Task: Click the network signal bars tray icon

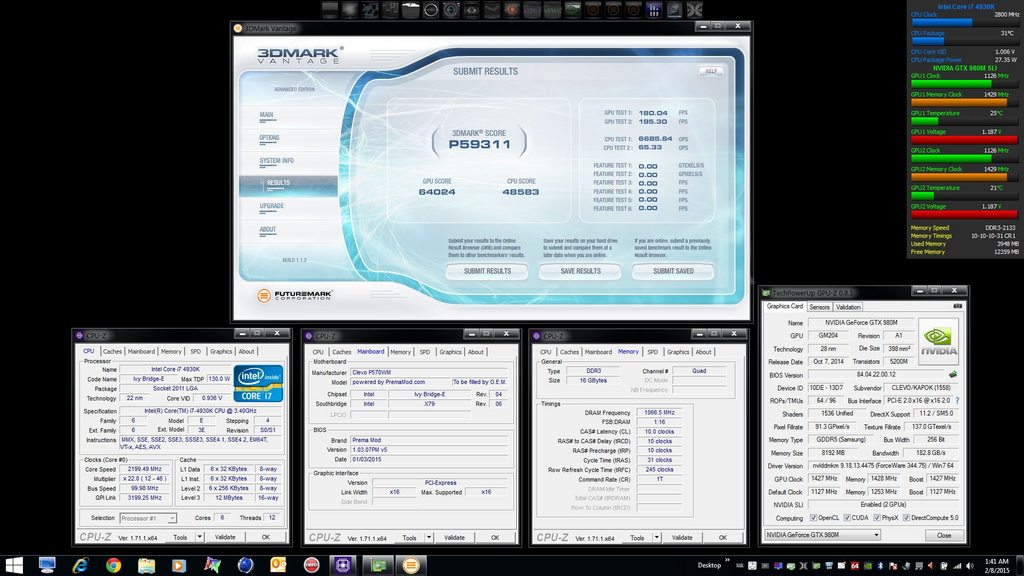Action: click(957, 566)
